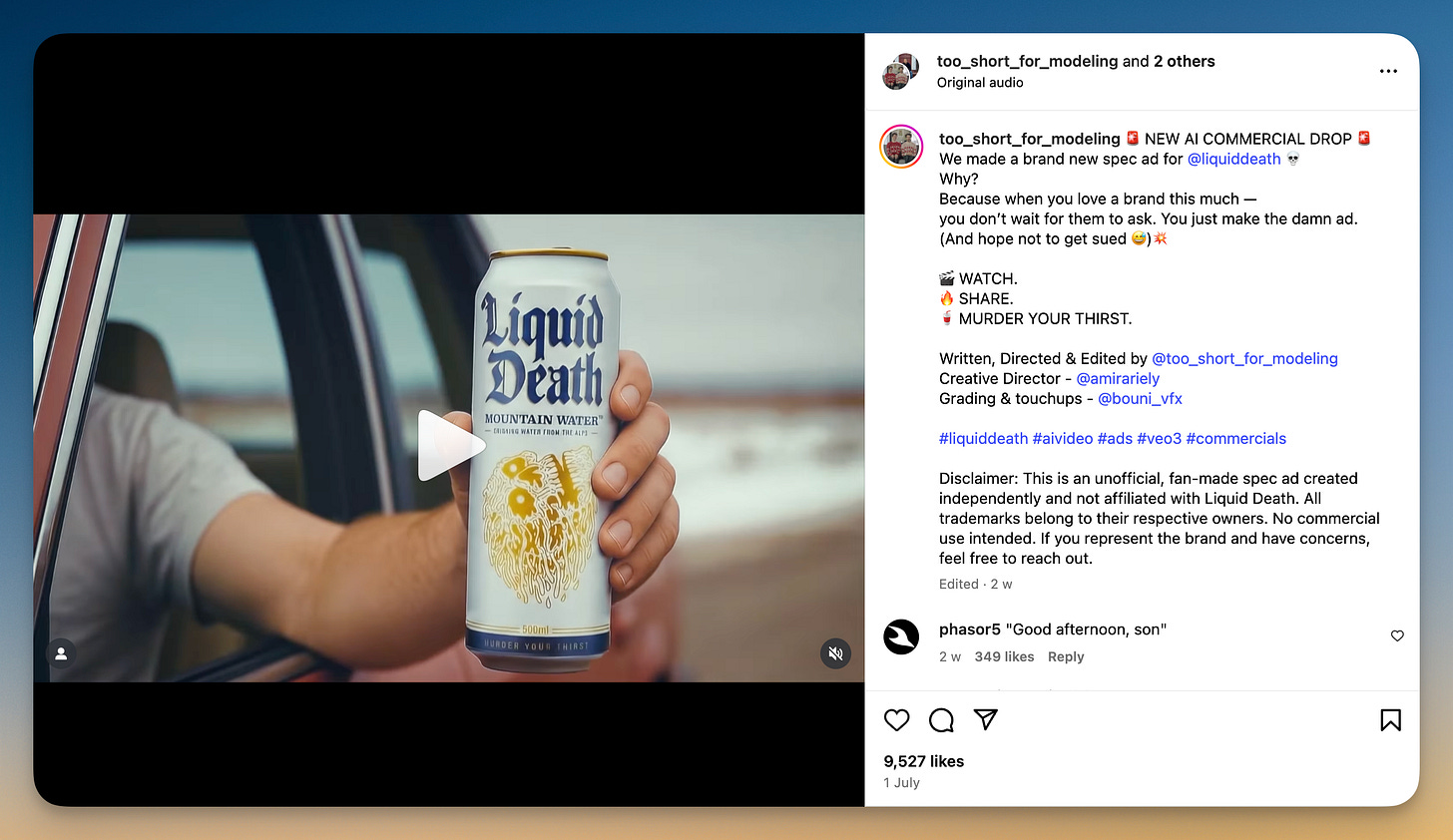Viewport: 1453px width, 840px height.
Task: Open the #liquiddeath hashtag
Action: (983, 438)
